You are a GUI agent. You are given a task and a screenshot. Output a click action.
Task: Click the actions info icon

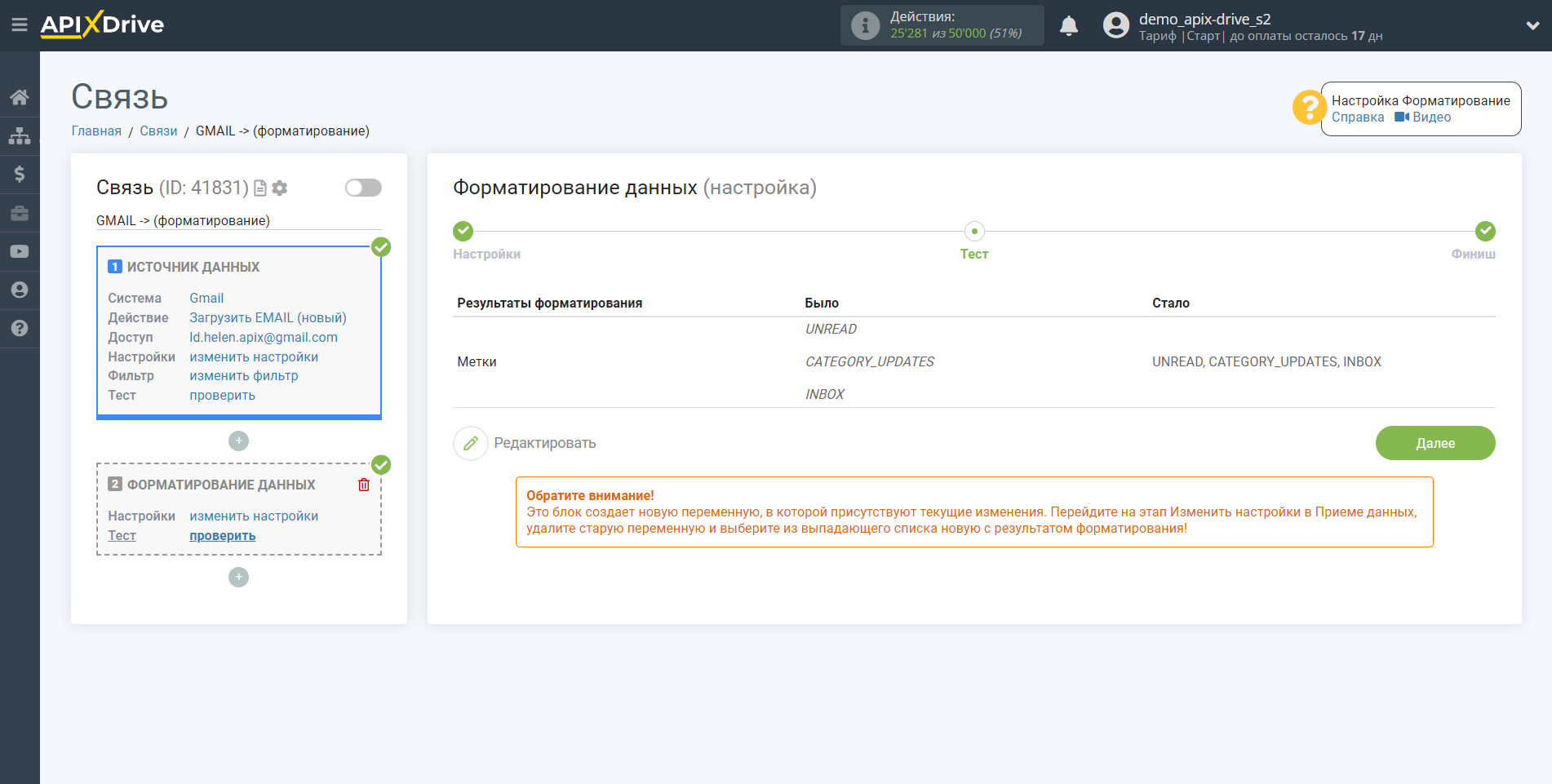pos(865,25)
